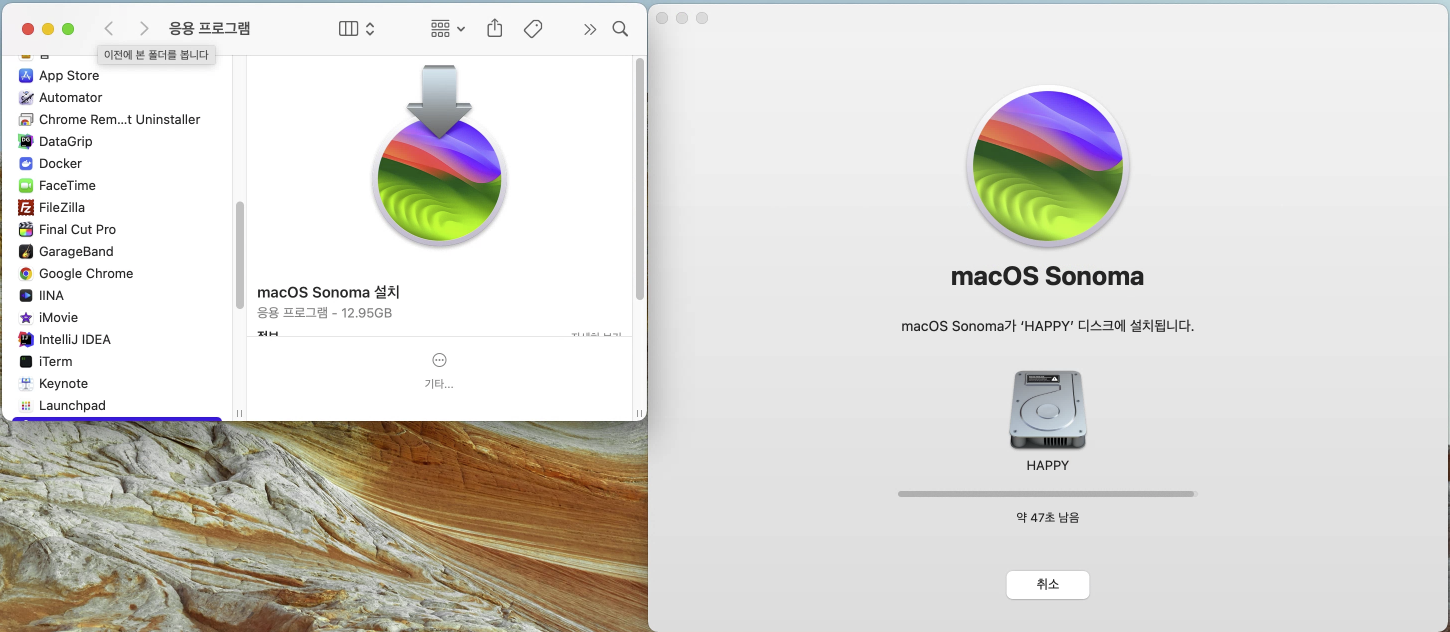Select the iMovie app icon
This screenshot has width=1450, height=632.
point(26,317)
